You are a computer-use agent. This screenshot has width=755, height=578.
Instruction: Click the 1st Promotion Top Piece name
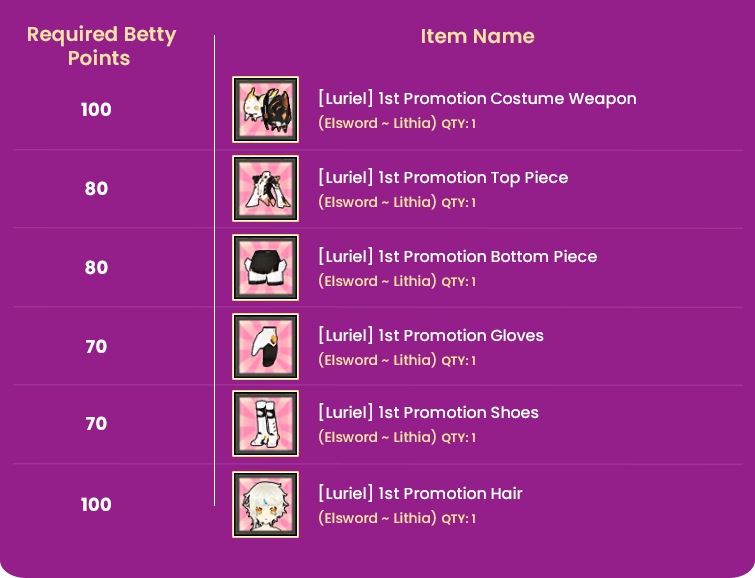[442, 178]
